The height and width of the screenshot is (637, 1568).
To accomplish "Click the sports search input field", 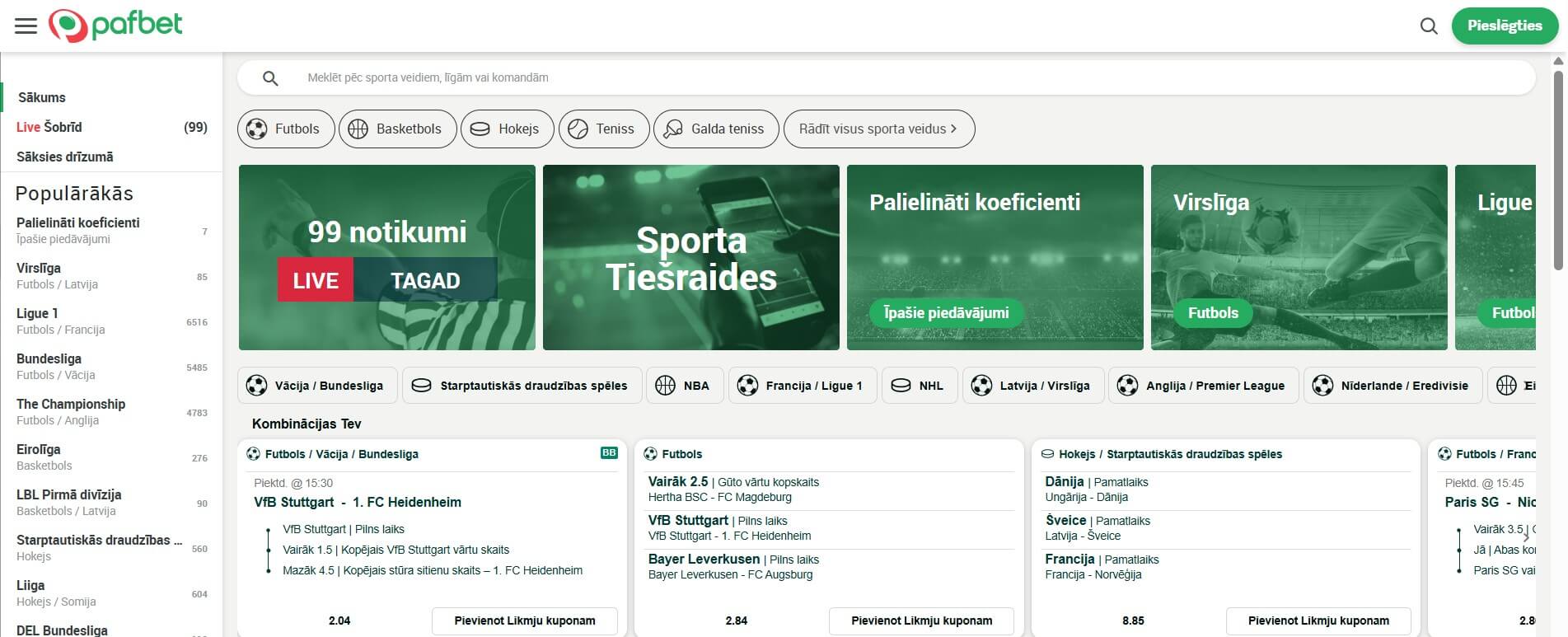I will [886, 78].
